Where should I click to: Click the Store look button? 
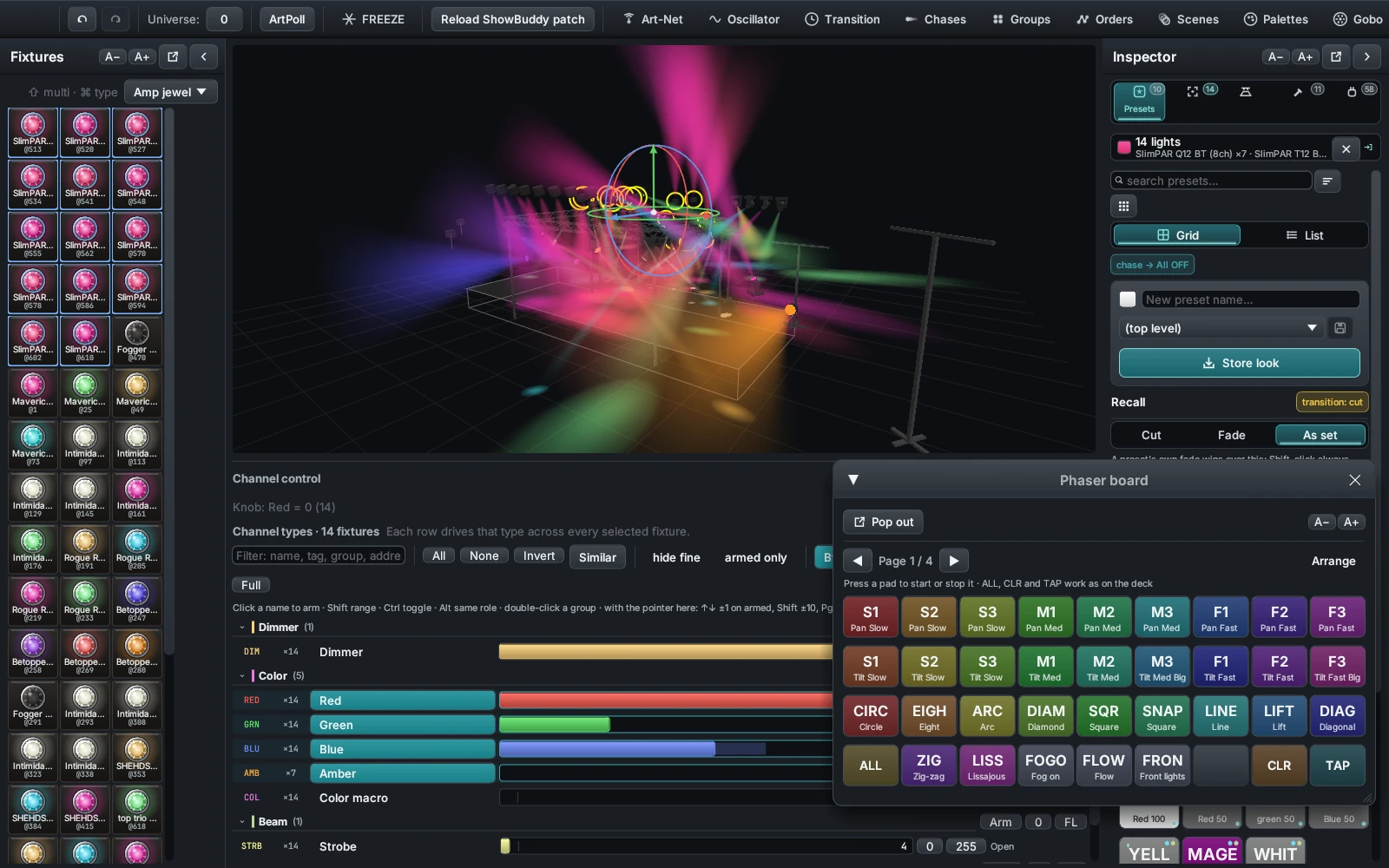(1239, 363)
